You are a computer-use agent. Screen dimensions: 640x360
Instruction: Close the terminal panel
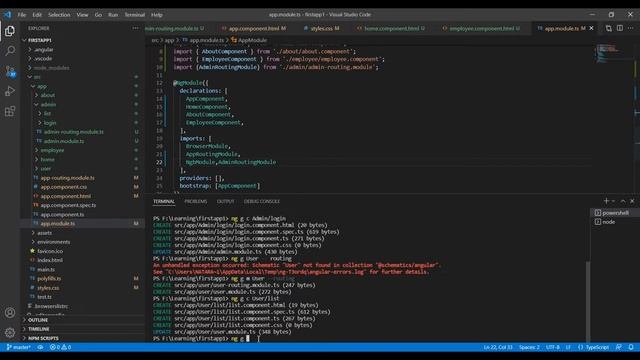point(632,201)
